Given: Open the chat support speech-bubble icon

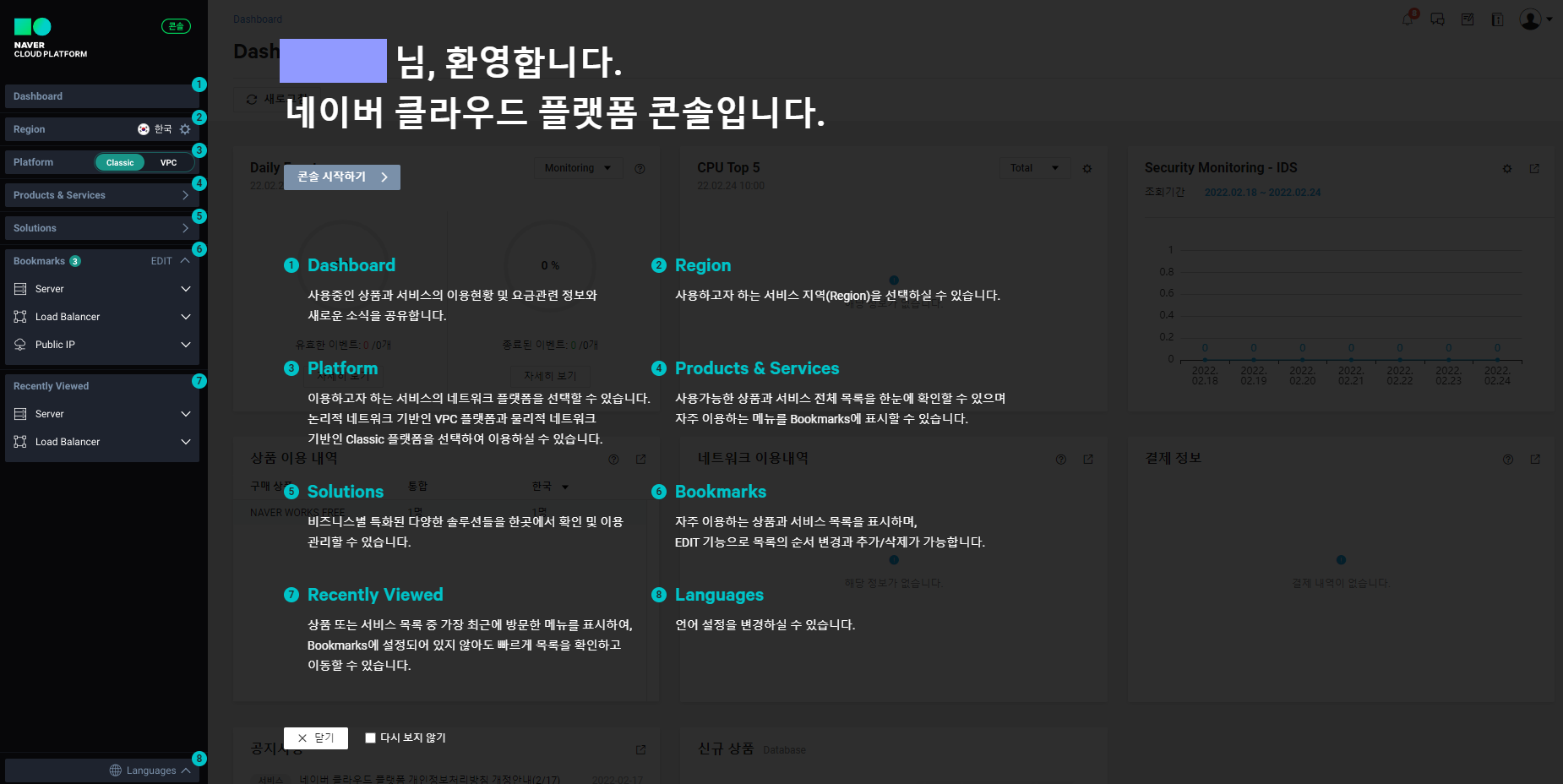Looking at the screenshot, I should pyautogui.click(x=1437, y=19).
